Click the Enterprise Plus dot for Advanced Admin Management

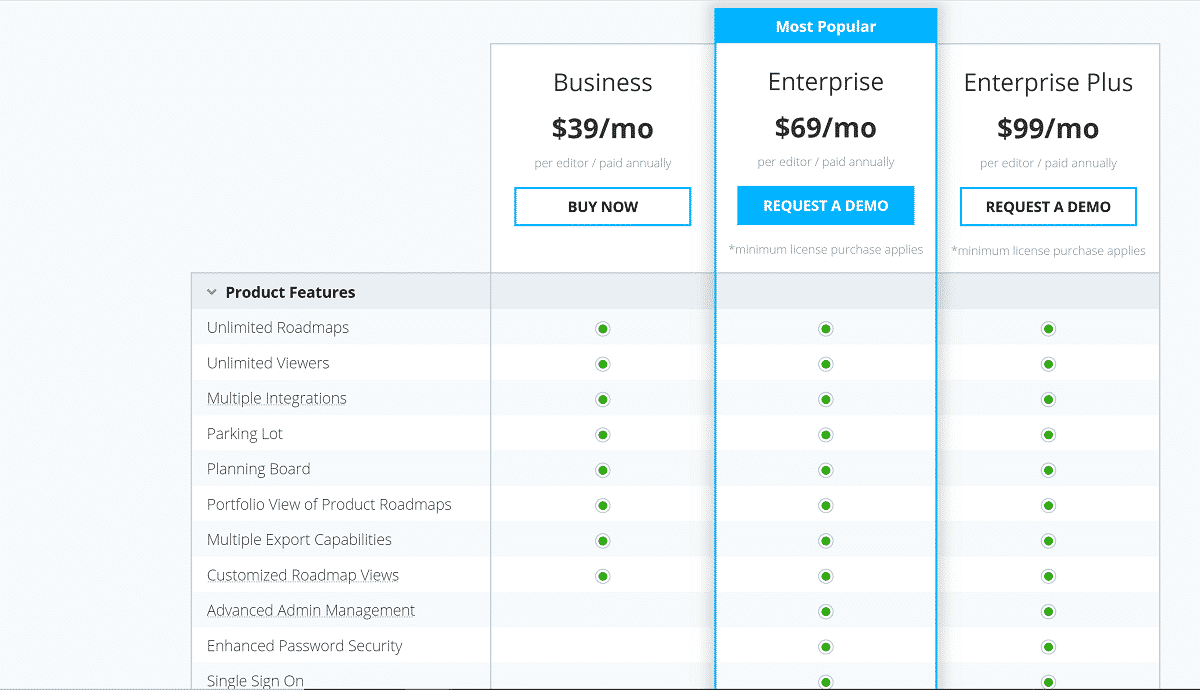1048,611
